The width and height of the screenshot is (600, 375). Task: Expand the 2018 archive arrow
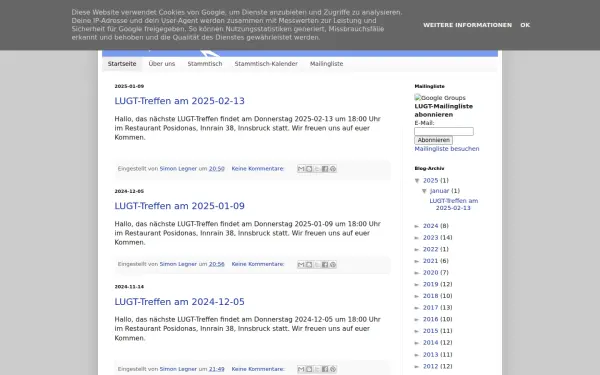pyautogui.click(x=417, y=296)
